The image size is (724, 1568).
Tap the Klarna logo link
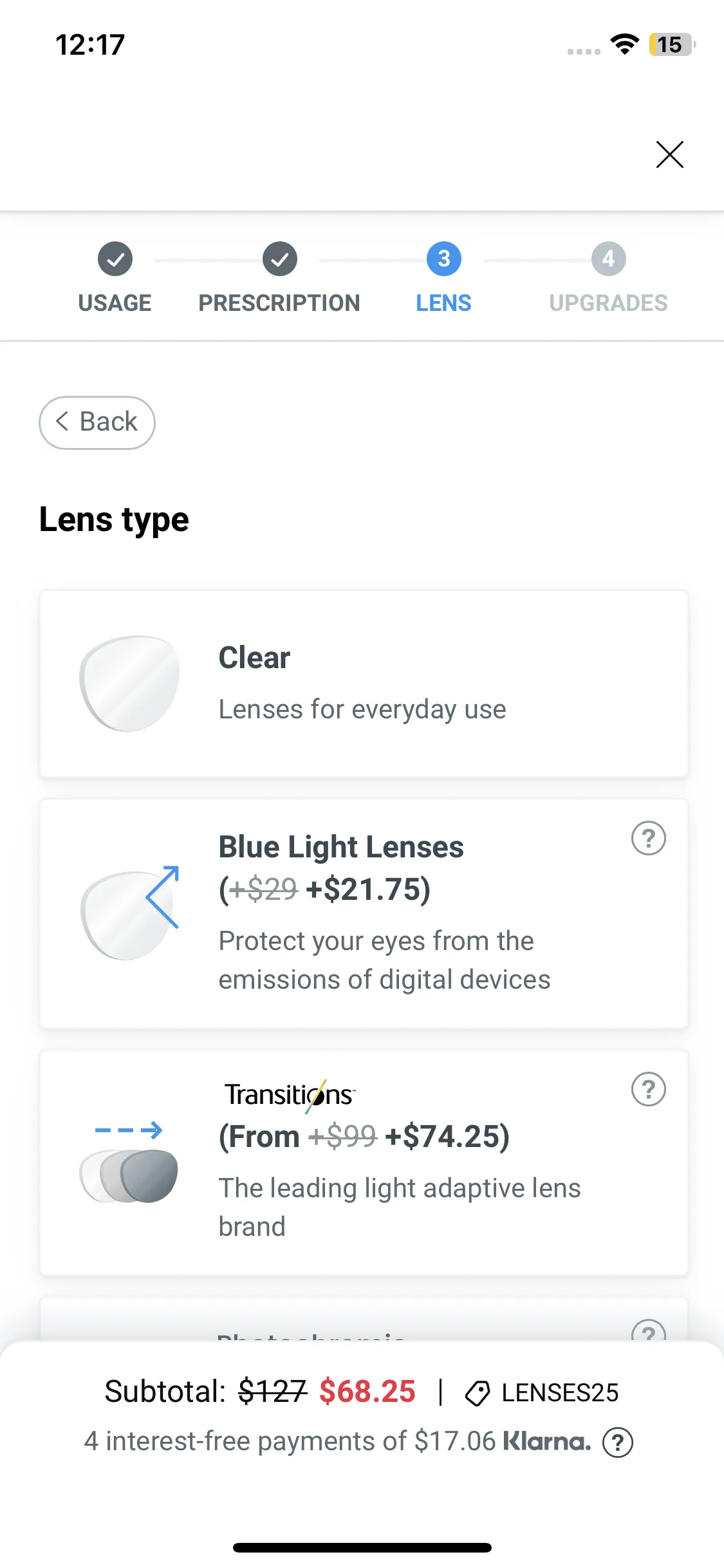point(546,1442)
